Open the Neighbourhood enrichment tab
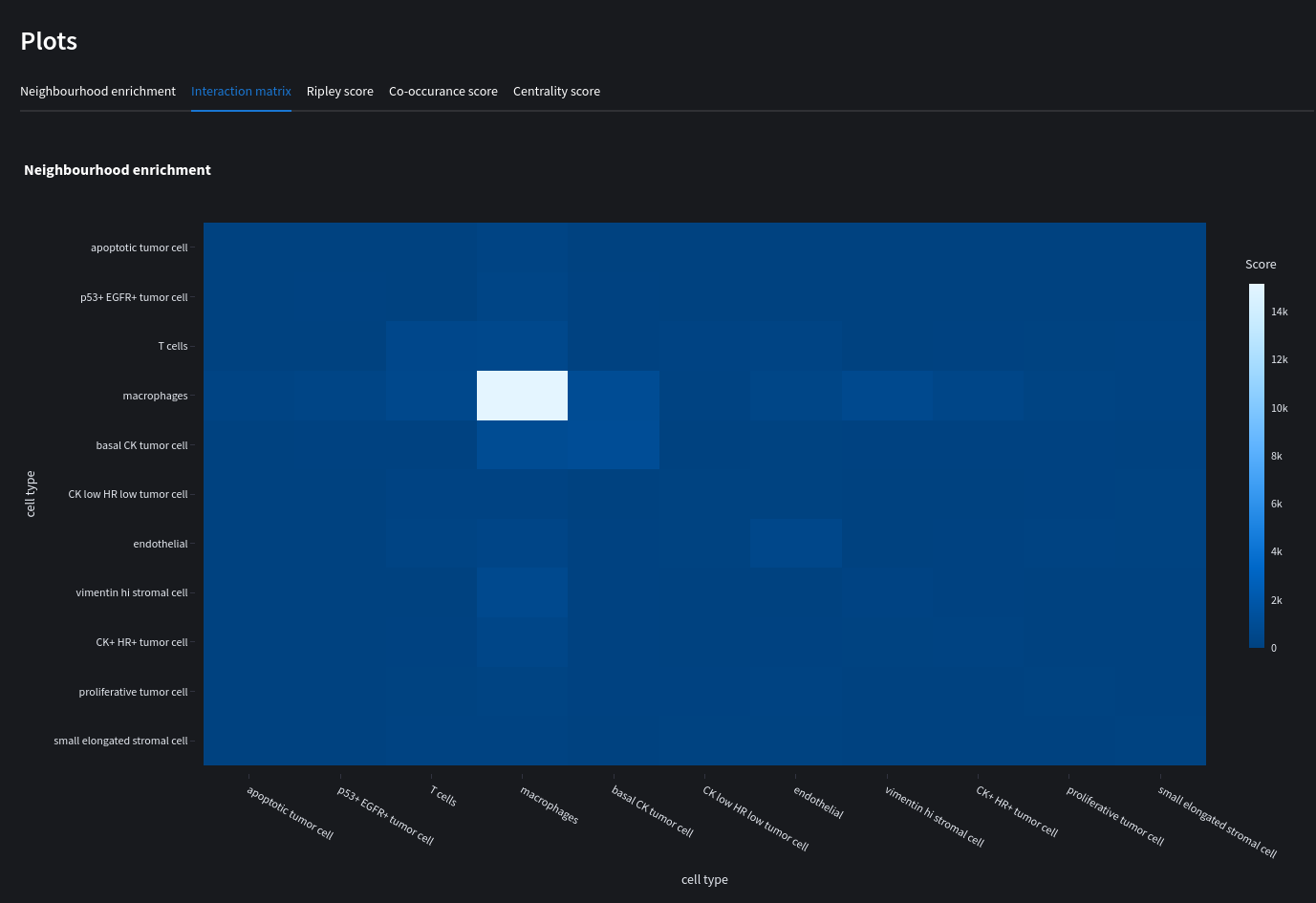The height and width of the screenshot is (903, 1316). tap(97, 92)
